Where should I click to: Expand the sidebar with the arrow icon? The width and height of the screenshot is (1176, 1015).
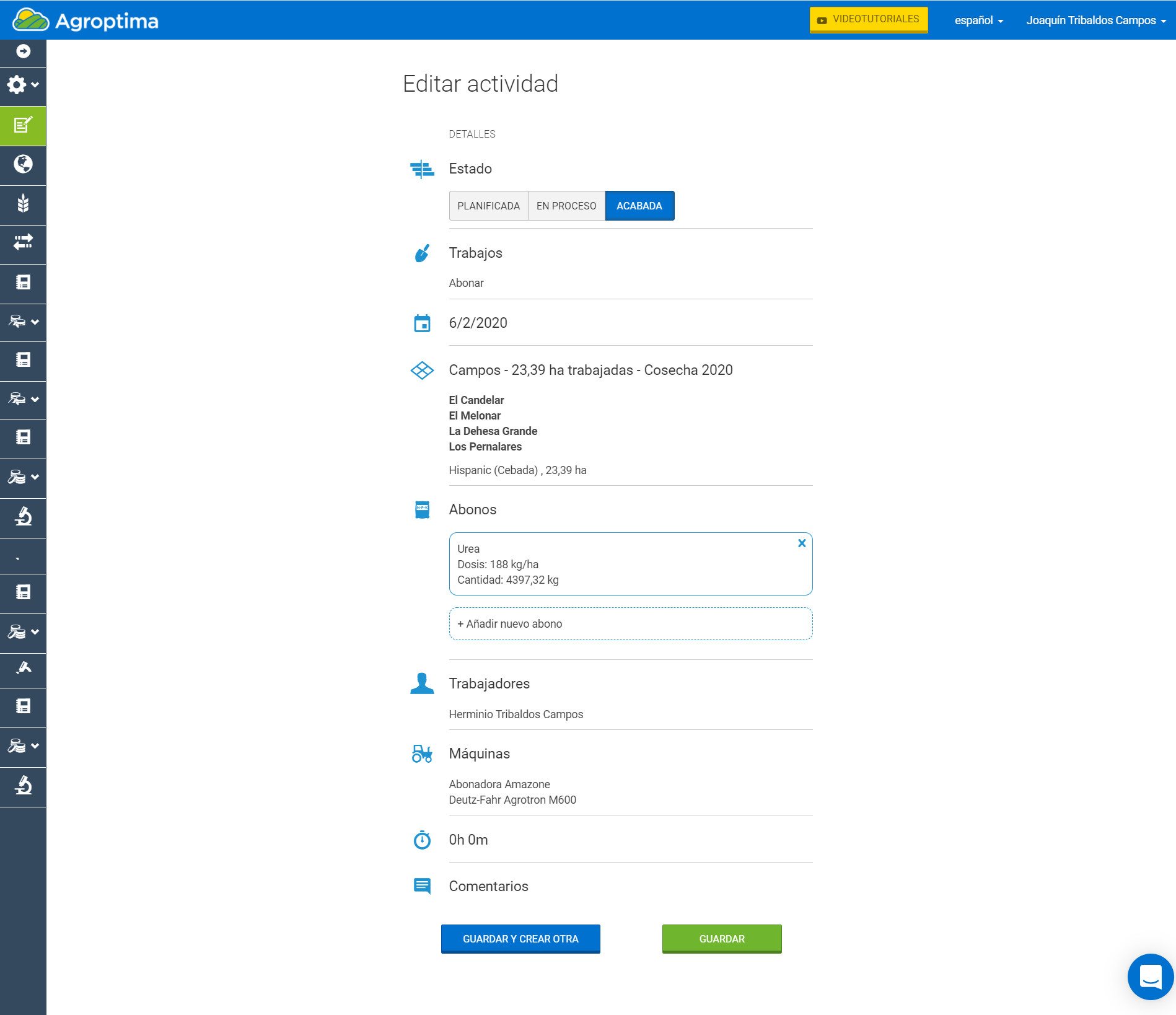tap(23, 51)
